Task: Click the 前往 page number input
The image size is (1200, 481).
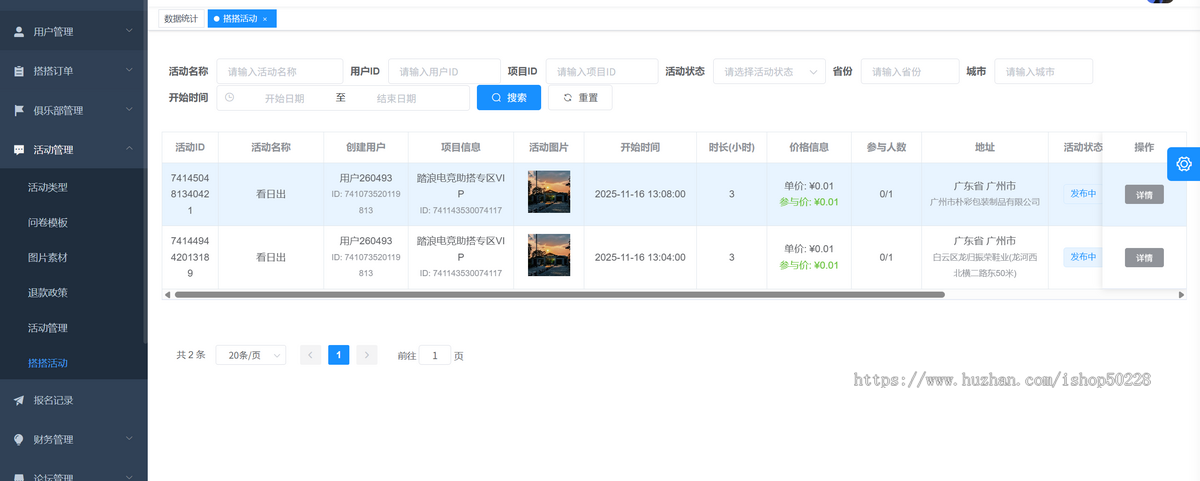Action: [x=435, y=355]
